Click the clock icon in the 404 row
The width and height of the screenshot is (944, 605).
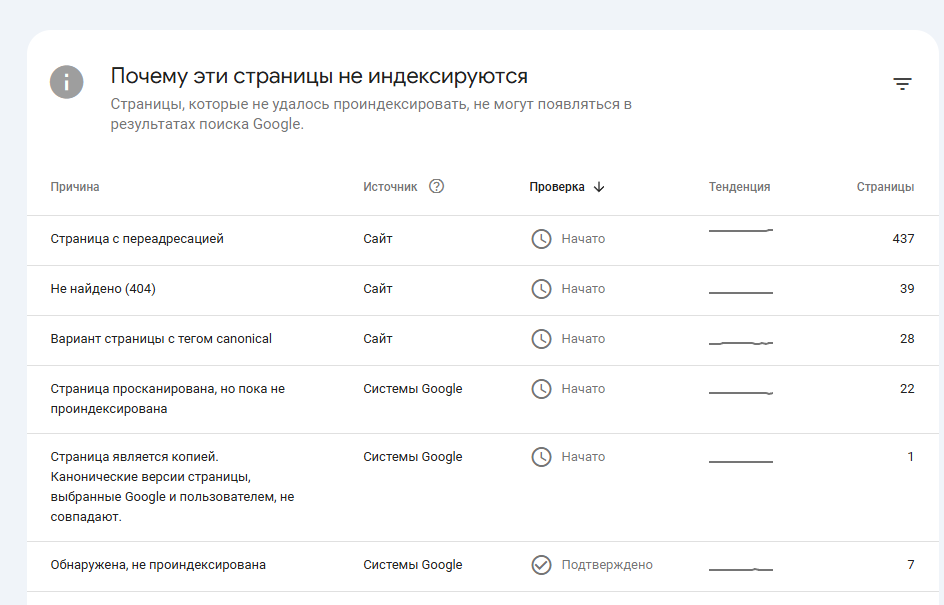tap(541, 289)
